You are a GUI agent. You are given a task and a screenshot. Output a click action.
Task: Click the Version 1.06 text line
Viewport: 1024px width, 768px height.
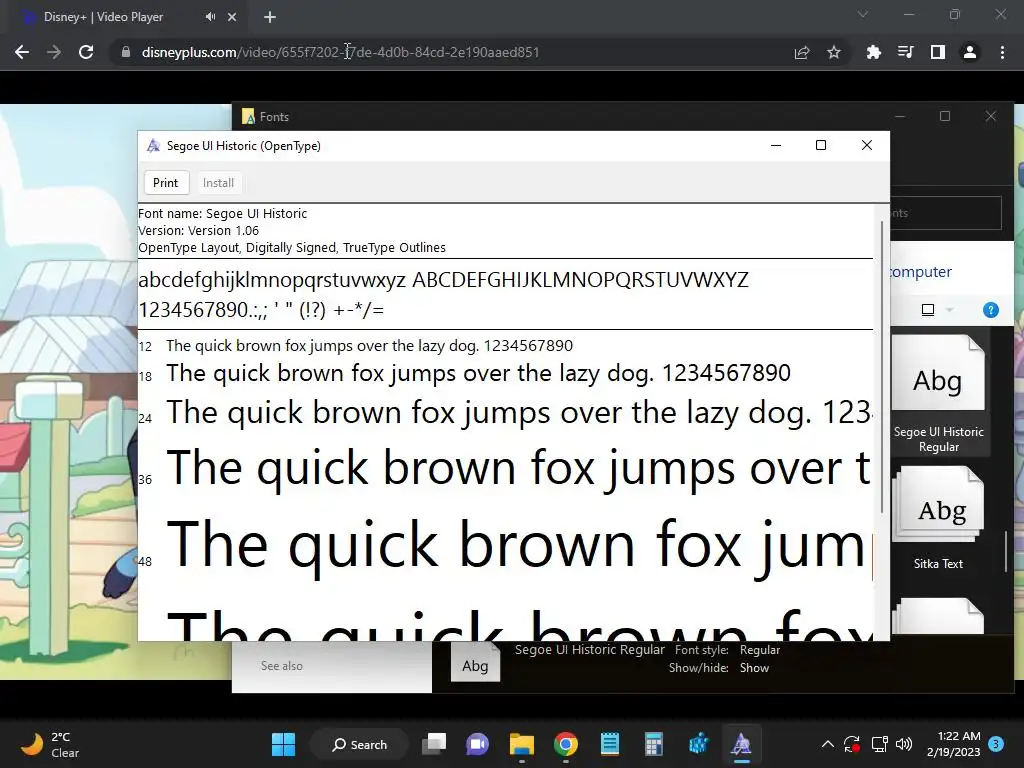click(x=199, y=231)
